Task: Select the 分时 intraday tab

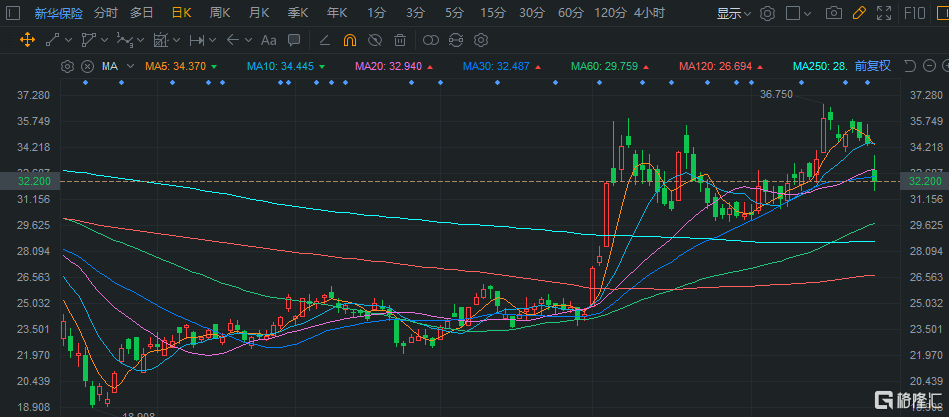Action: 105,14
